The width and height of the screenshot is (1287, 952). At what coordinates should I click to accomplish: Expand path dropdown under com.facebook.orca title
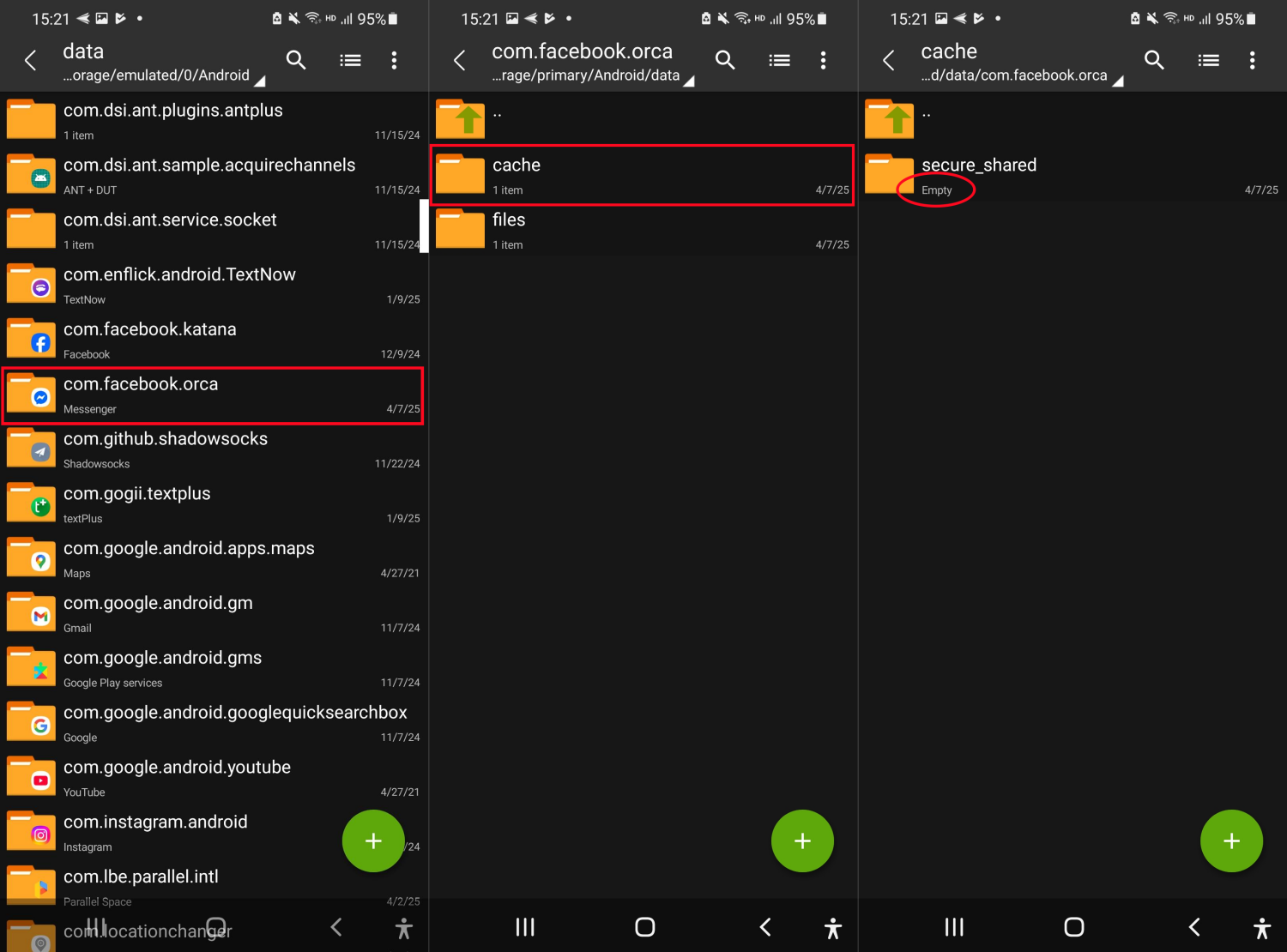coord(689,81)
